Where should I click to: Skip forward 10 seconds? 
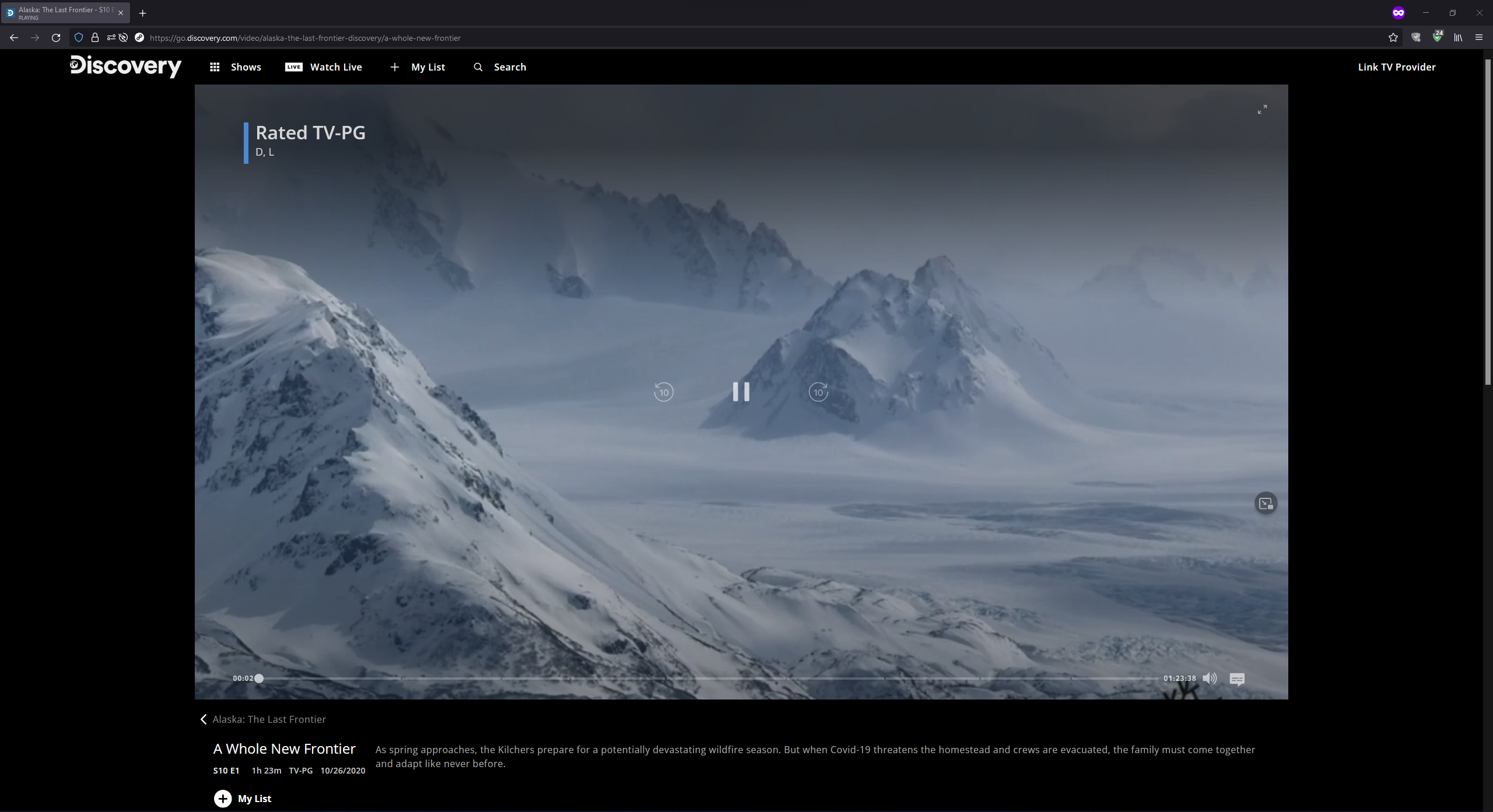point(818,392)
